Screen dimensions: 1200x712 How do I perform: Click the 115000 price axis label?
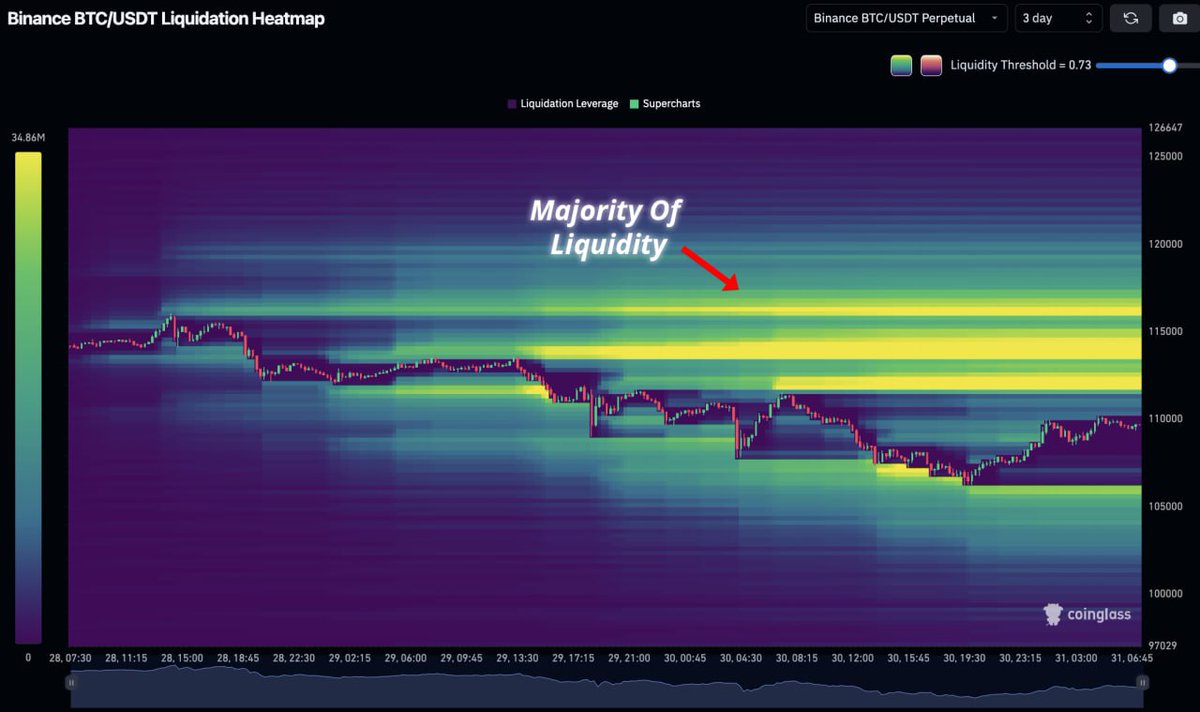[1165, 331]
